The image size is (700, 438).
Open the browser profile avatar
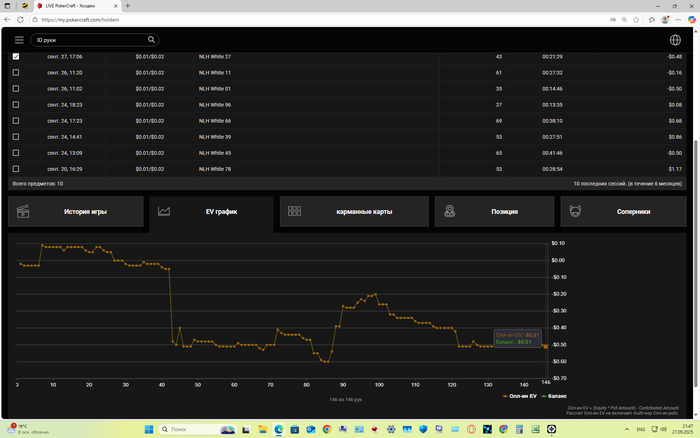click(x=665, y=20)
